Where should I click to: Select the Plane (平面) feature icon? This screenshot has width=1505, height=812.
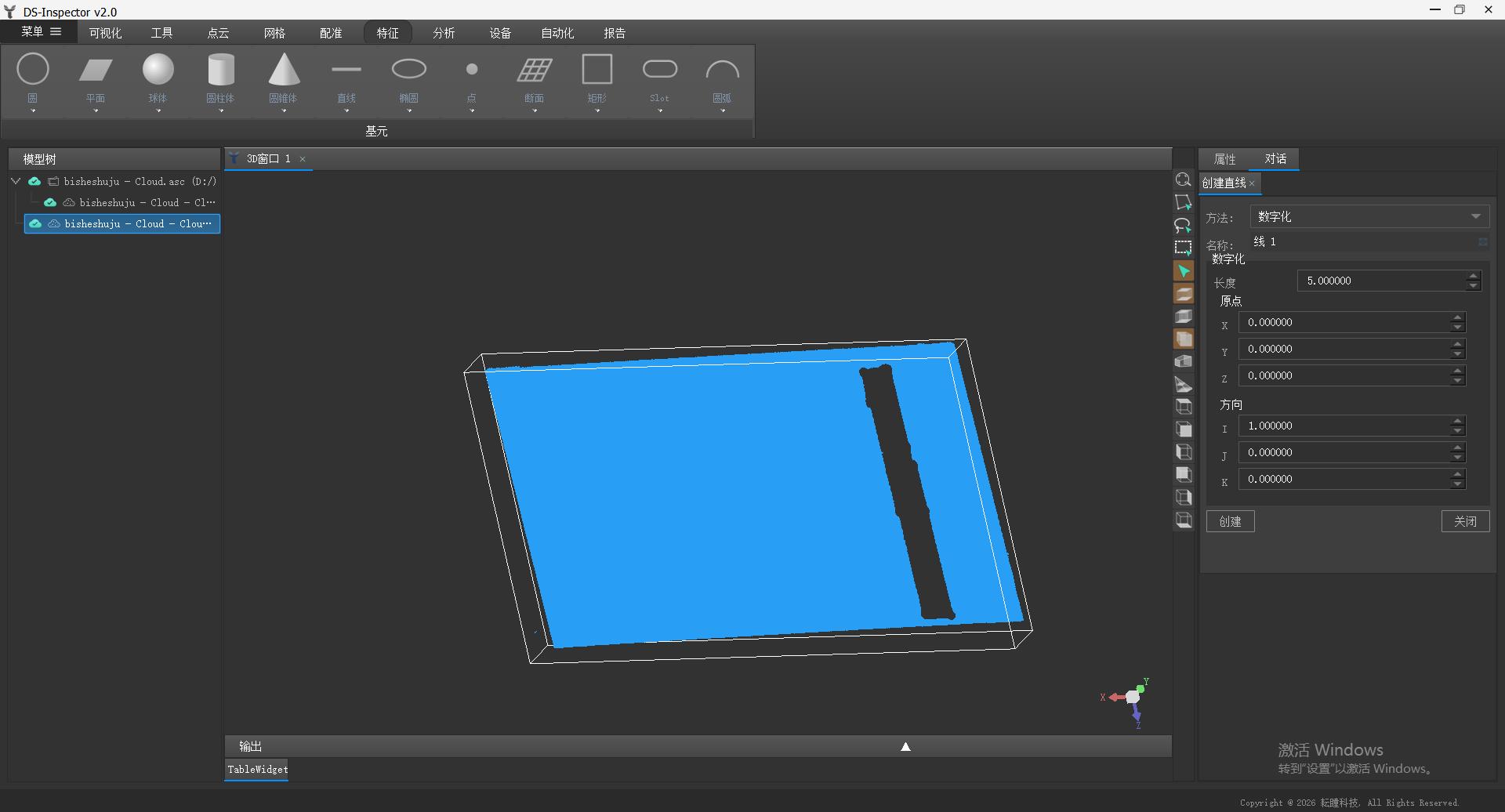click(x=96, y=70)
